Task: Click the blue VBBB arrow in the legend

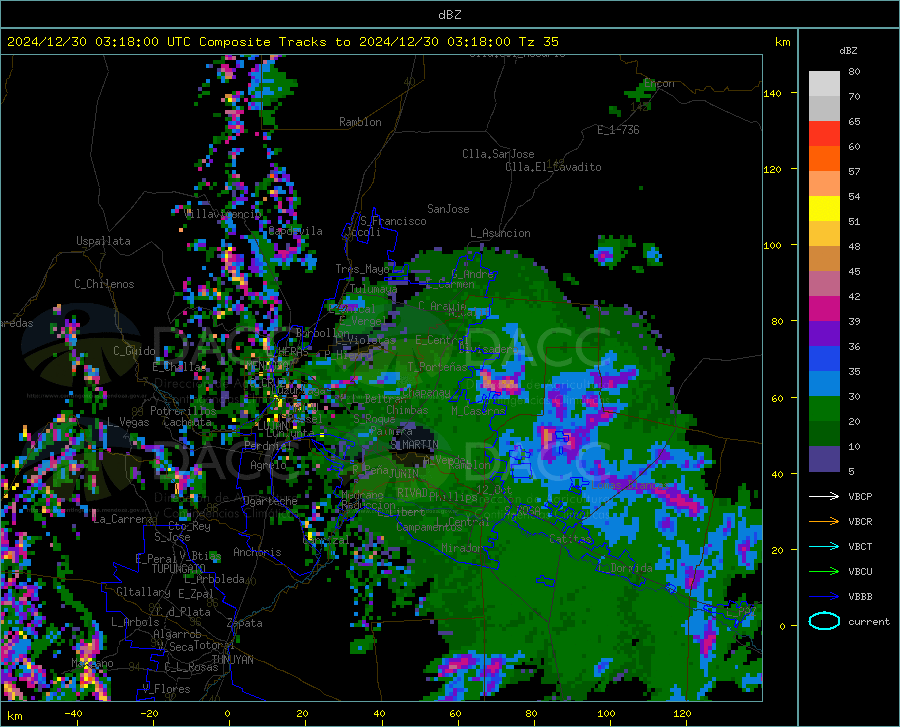Action: (x=824, y=597)
